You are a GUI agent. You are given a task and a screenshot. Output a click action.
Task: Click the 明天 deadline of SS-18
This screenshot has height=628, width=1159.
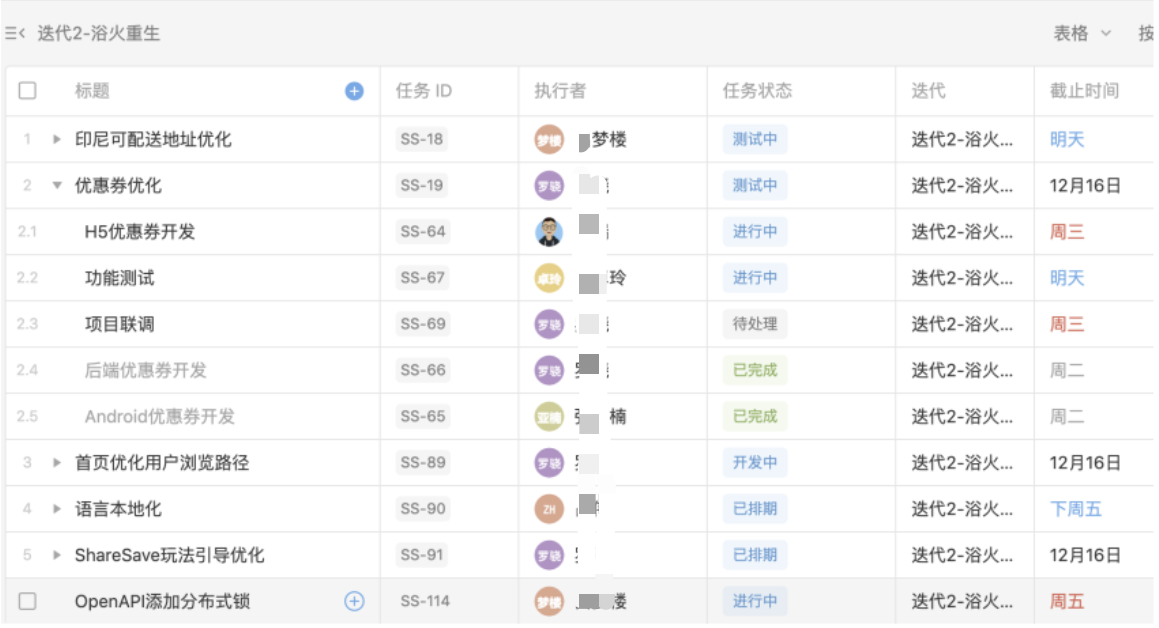(1067, 140)
